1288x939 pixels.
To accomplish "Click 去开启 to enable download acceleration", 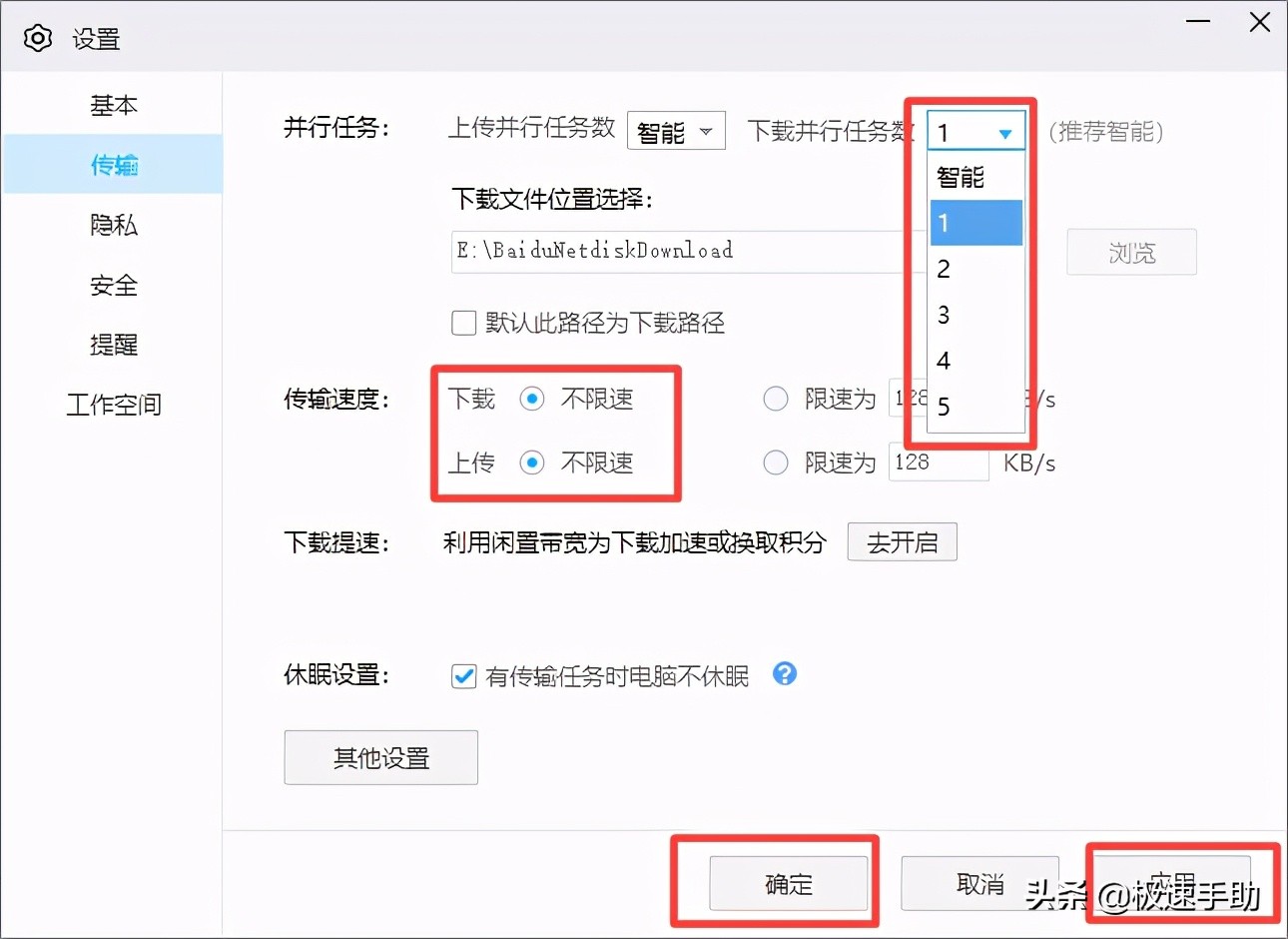I will [902, 541].
